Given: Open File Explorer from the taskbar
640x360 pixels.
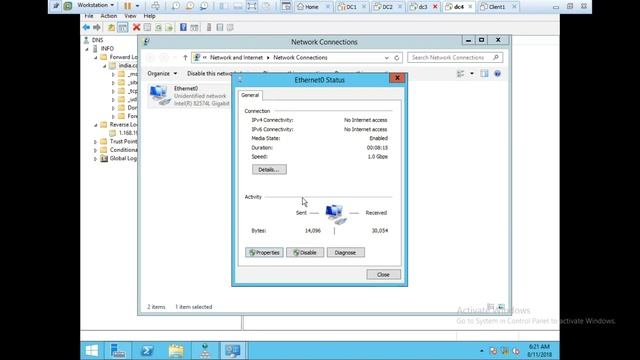Looking at the screenshot, I should 176,351.
